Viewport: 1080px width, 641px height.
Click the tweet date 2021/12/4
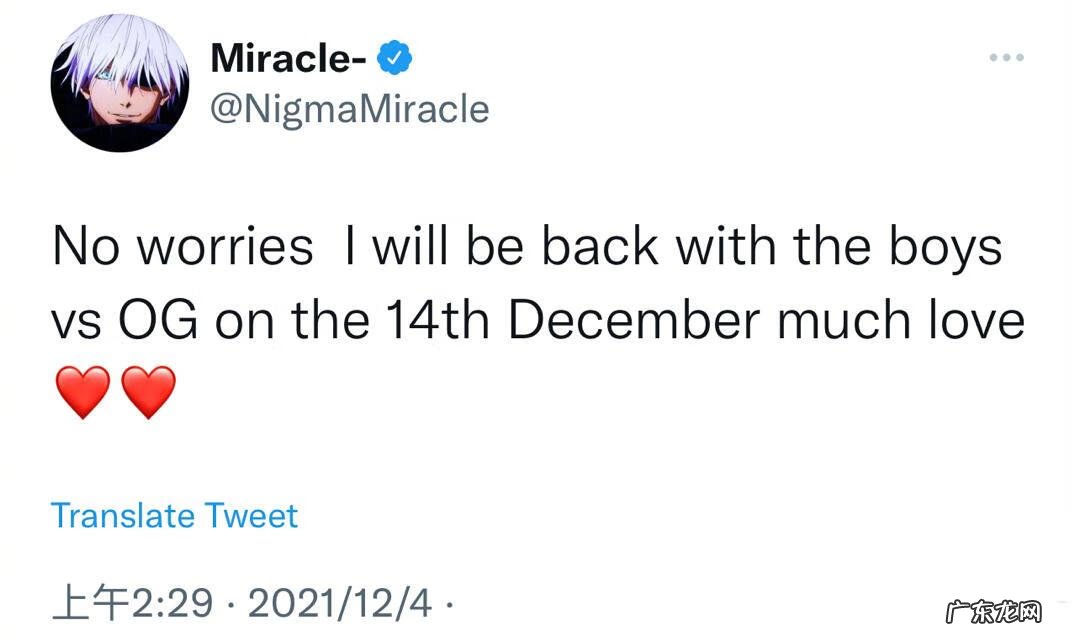tap(340, 604)
